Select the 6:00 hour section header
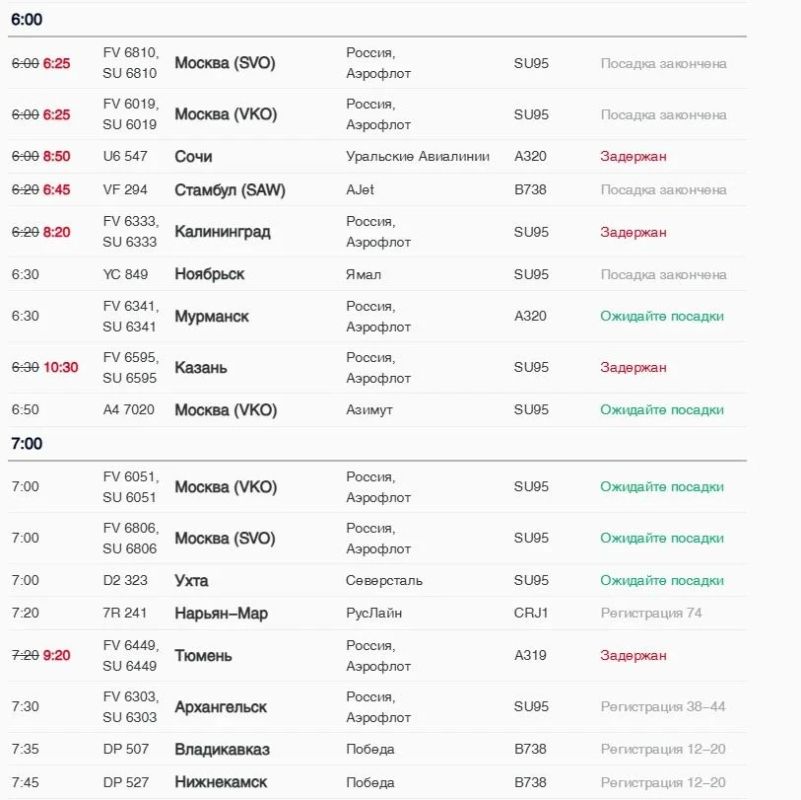801x800 pixels. point(27,19)
